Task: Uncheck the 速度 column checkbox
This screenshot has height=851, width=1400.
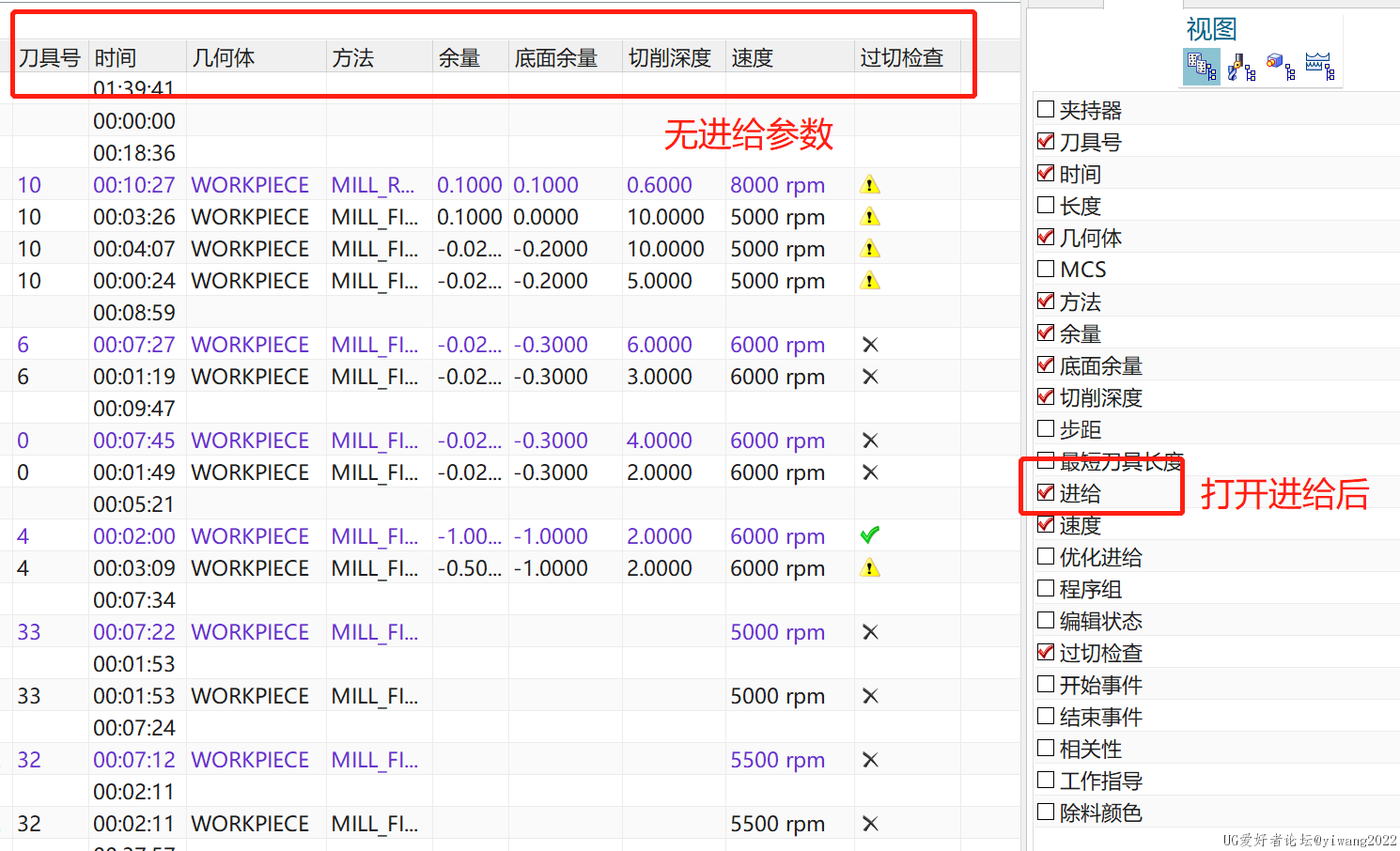Action: point(1045,524)
